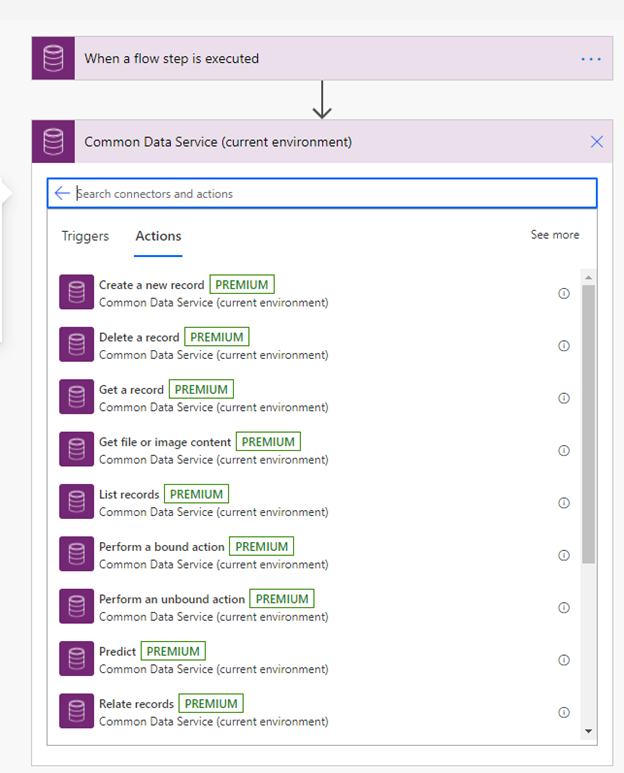Click PREMIUM badge beside Predict
This screenshot has width=624, height=773.
click(173, 651)
